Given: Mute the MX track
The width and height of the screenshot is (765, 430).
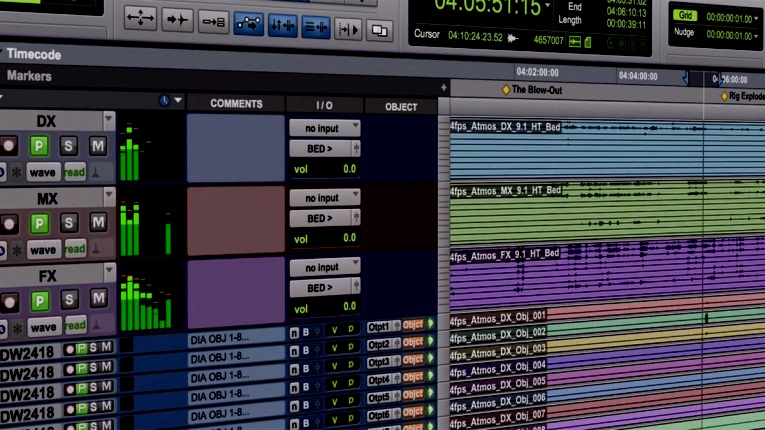Looking at the screenshot, I should pos(98,222).
